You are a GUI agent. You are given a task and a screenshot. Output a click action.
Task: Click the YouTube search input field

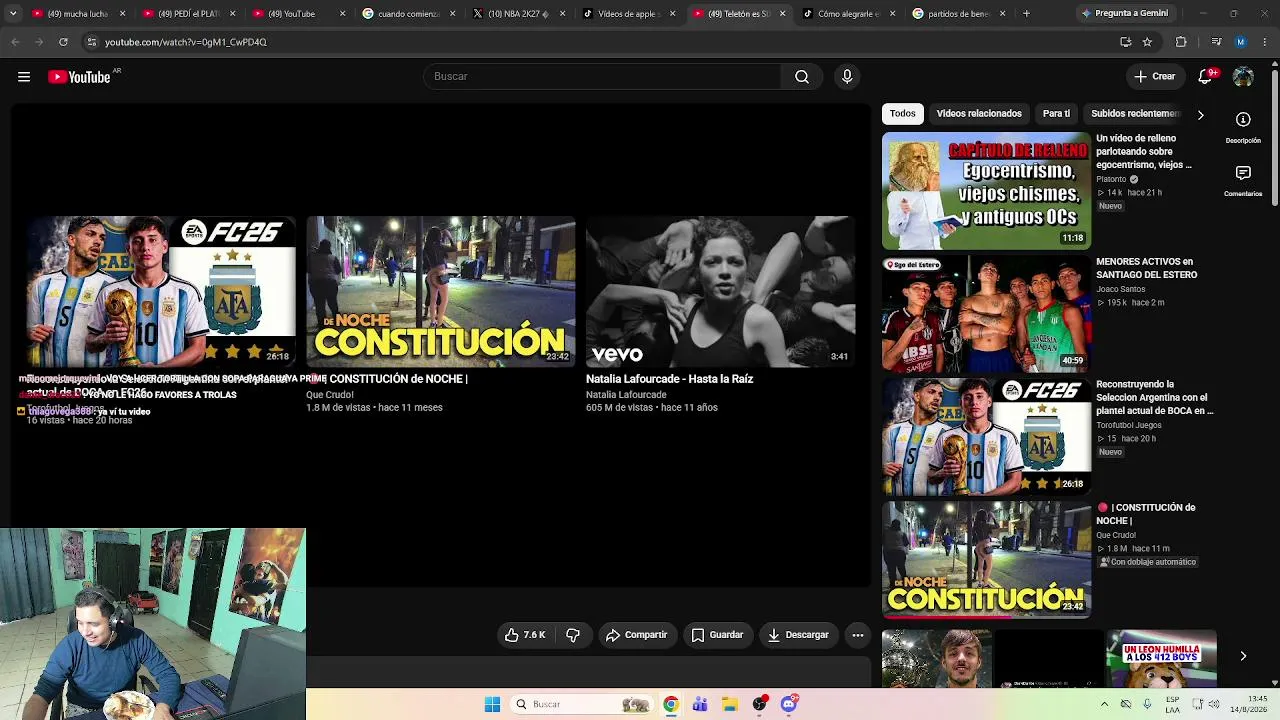click(603, 77)
